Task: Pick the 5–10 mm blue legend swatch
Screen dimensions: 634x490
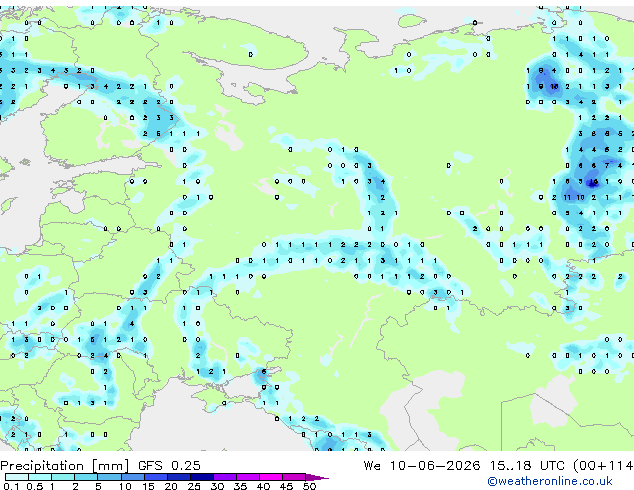Action: tap(109, 477)
